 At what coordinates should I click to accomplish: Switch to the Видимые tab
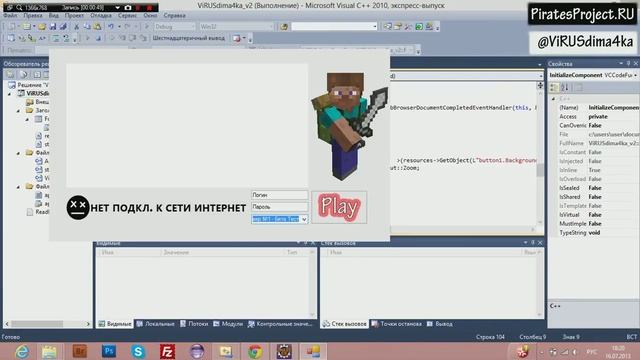click(115, 324)
